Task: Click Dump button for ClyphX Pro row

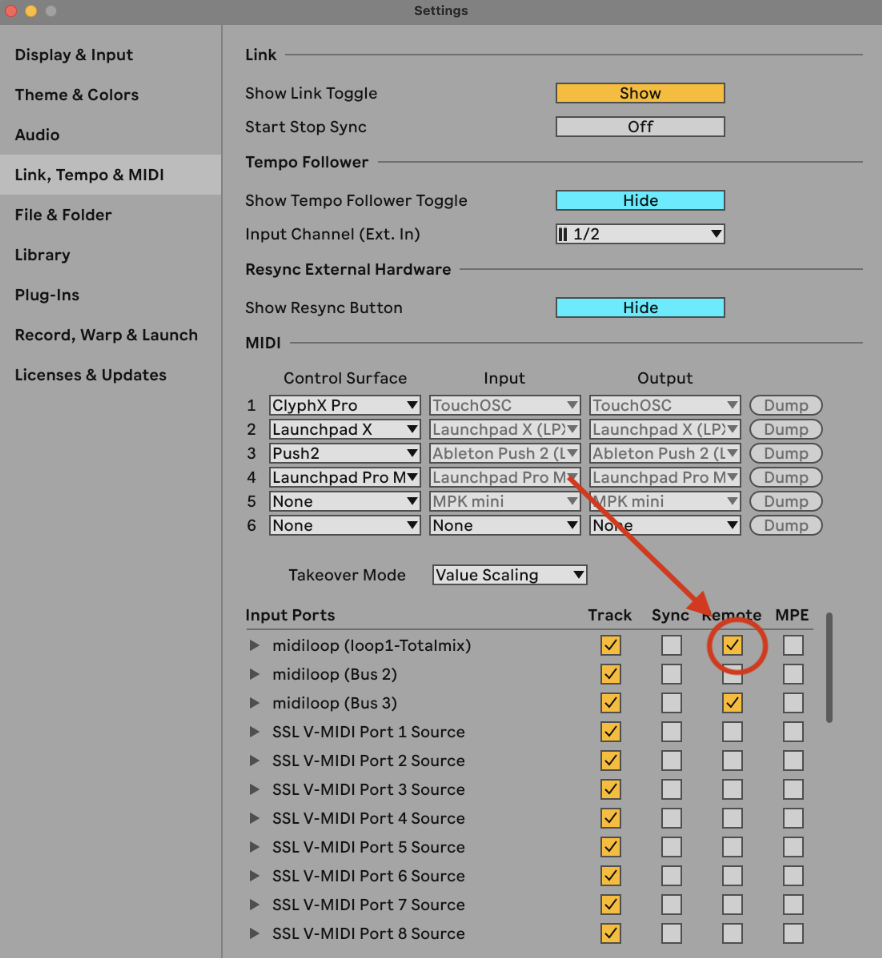Action: click(x=786, y=405)
